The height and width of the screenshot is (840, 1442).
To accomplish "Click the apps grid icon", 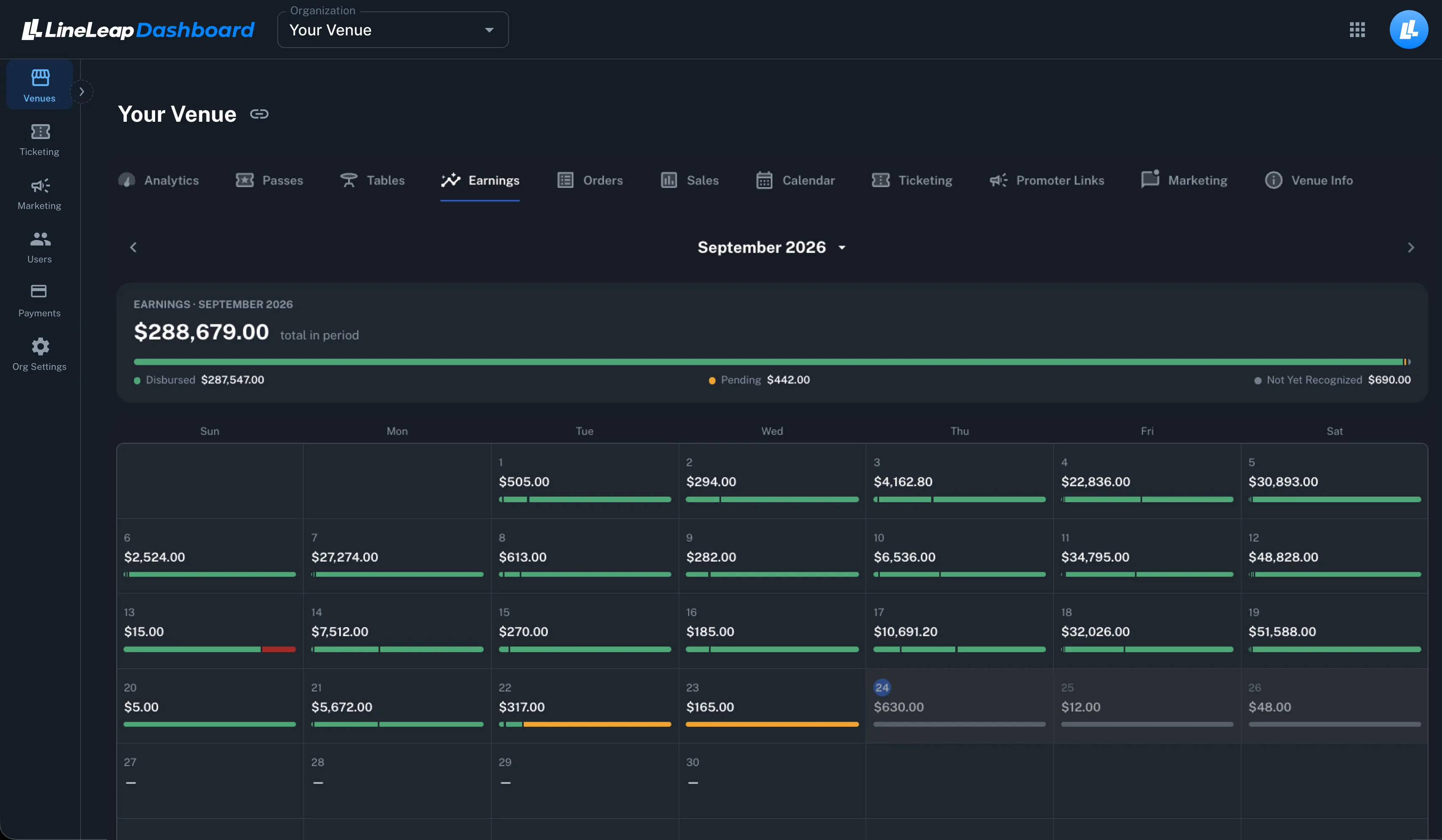I will click(1357, 30).
